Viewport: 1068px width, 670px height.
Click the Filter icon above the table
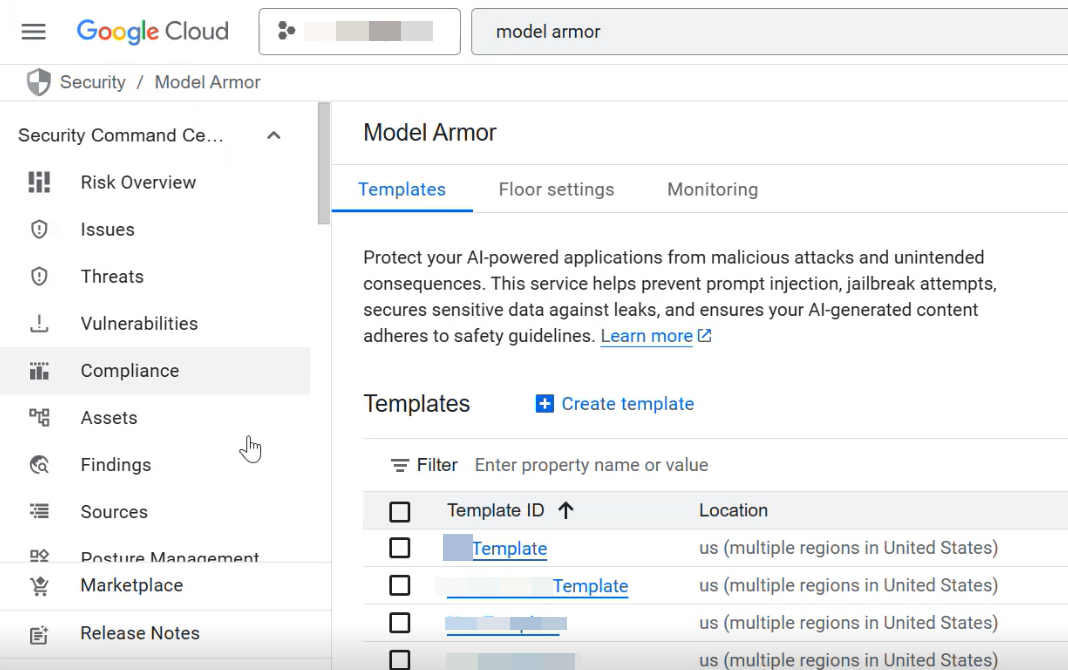(400, 465)
